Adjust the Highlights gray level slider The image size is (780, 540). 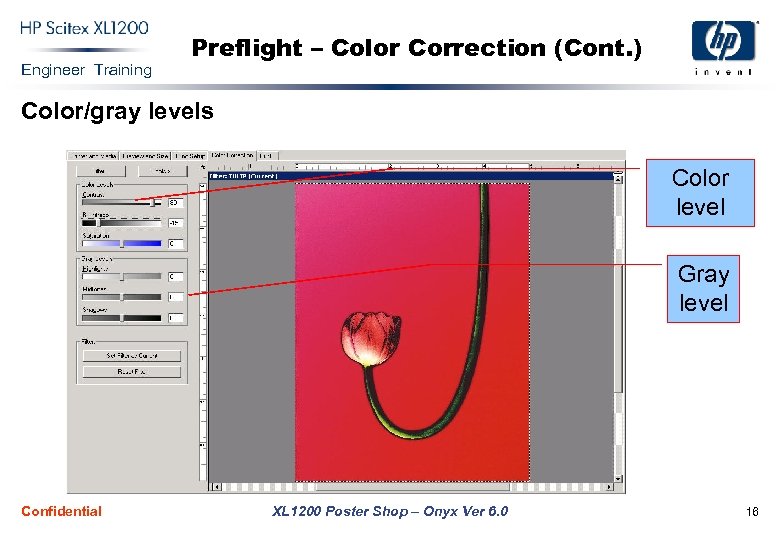coord(121,276)
